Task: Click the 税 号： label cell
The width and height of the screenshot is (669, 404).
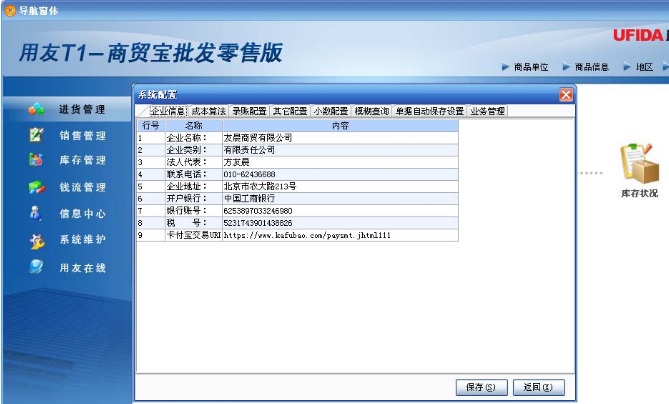Action: 194,223
